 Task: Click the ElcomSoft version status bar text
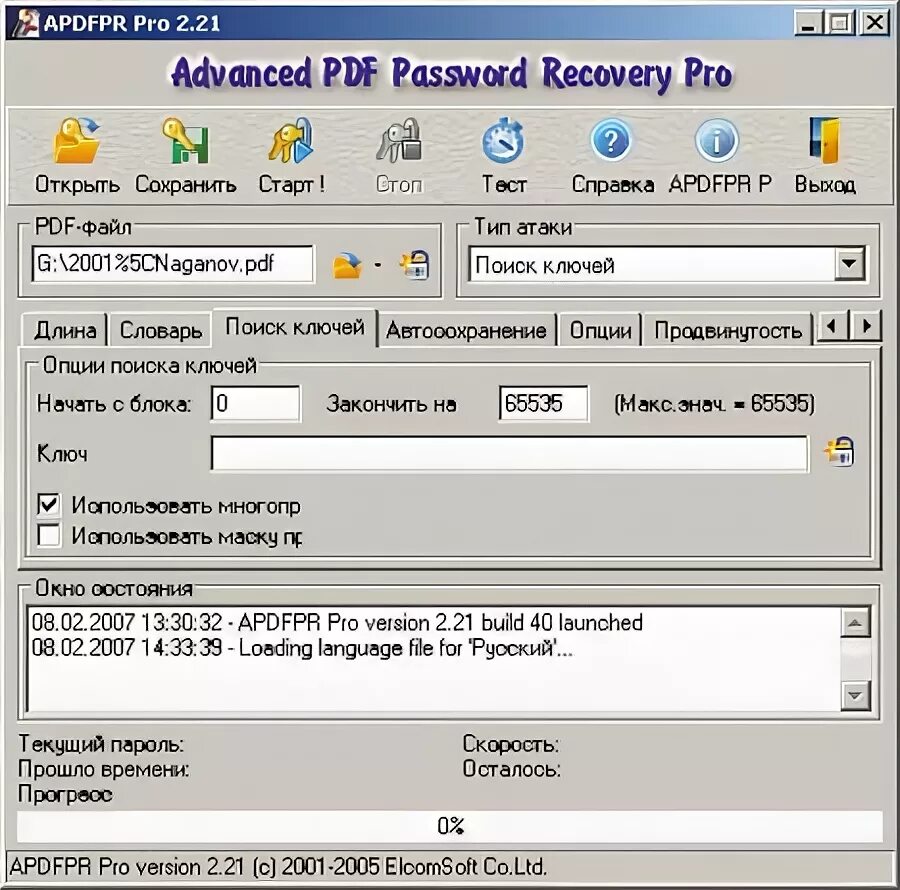(278, 866)
